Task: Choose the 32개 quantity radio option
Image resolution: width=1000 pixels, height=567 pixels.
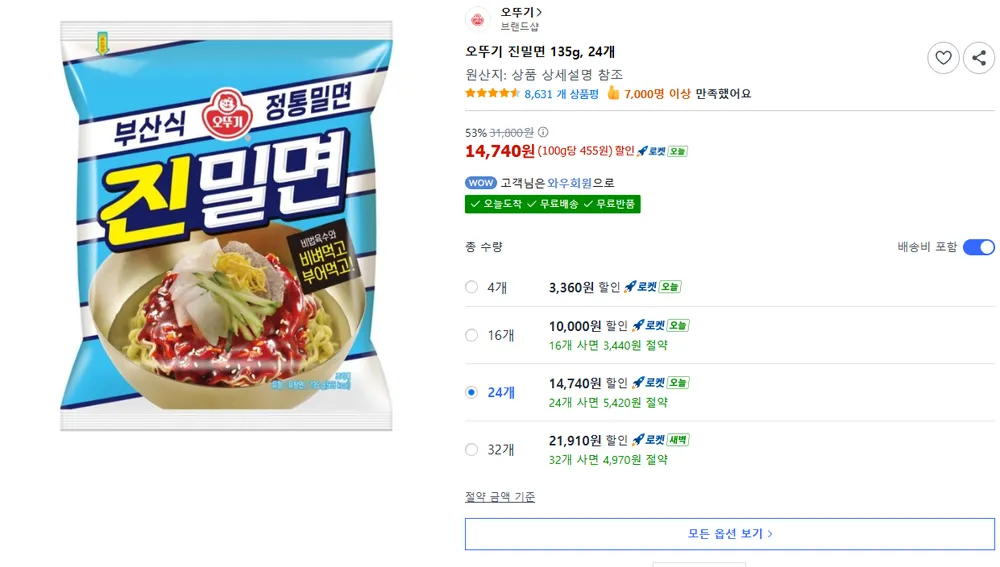Action: click(471, 450)
